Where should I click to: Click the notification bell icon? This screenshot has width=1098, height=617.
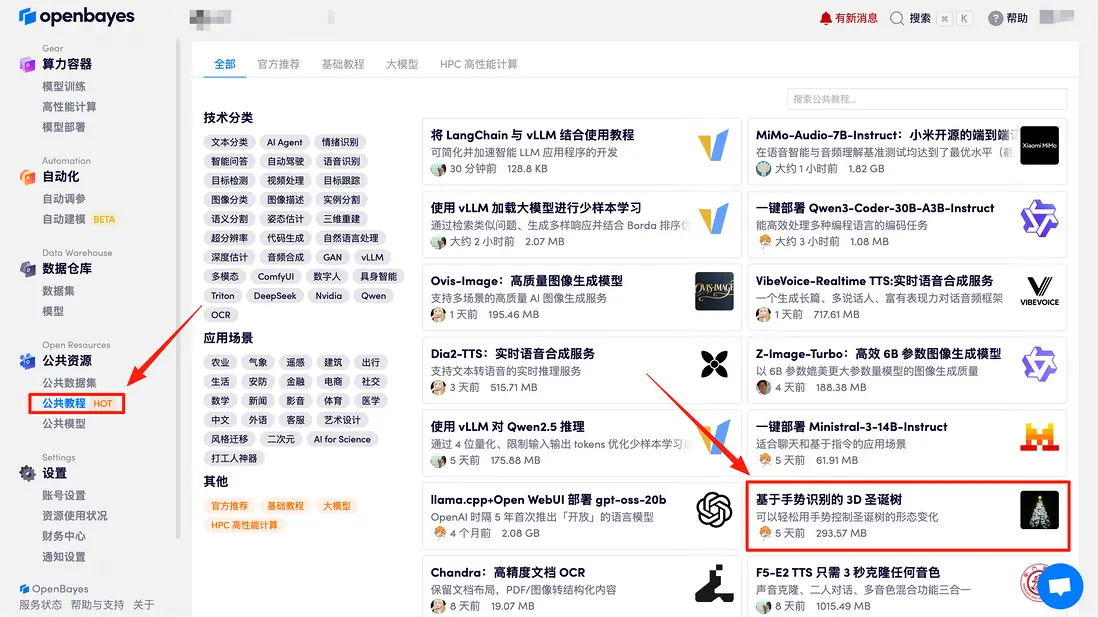coord(826,18)
